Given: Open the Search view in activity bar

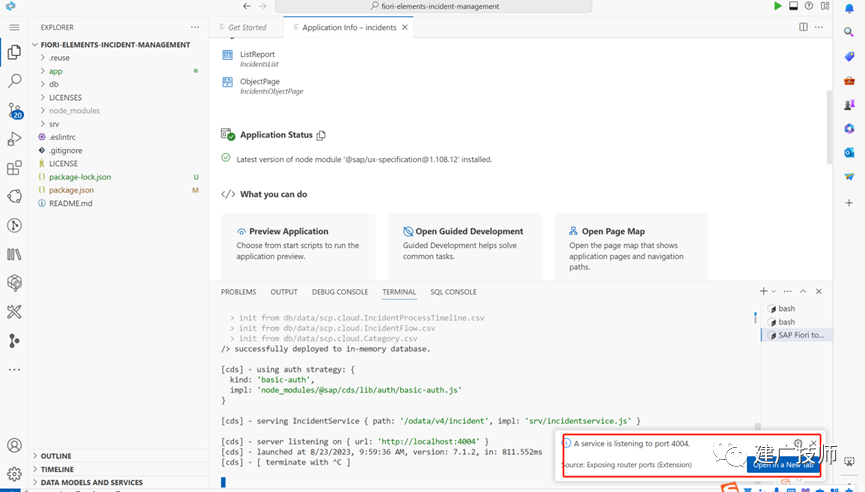Looking at the screenshot, I should tap(14, 81).
